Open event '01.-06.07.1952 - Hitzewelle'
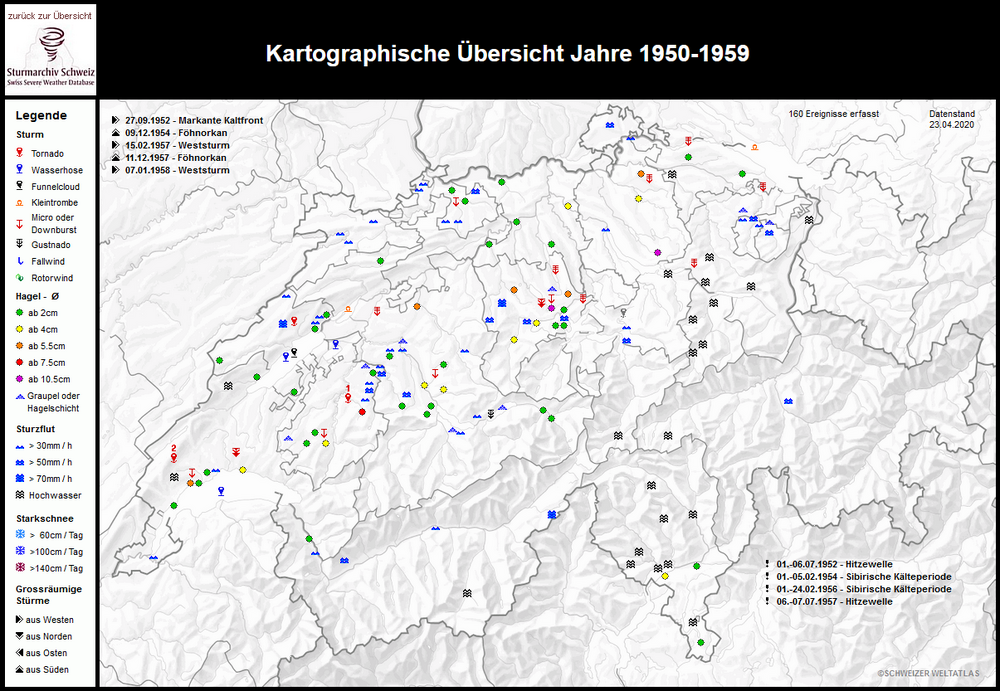The image size is (1000, 691). coord(834,564)
